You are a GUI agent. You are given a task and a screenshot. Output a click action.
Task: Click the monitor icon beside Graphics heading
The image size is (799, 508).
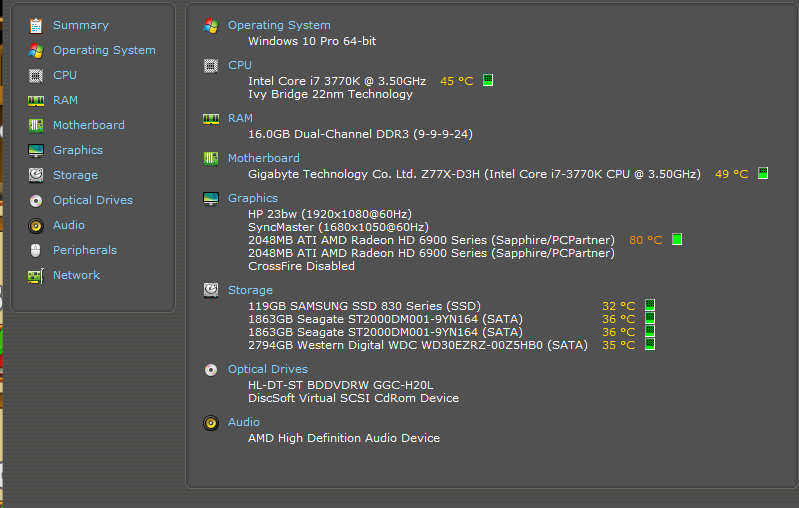(211, 198)
